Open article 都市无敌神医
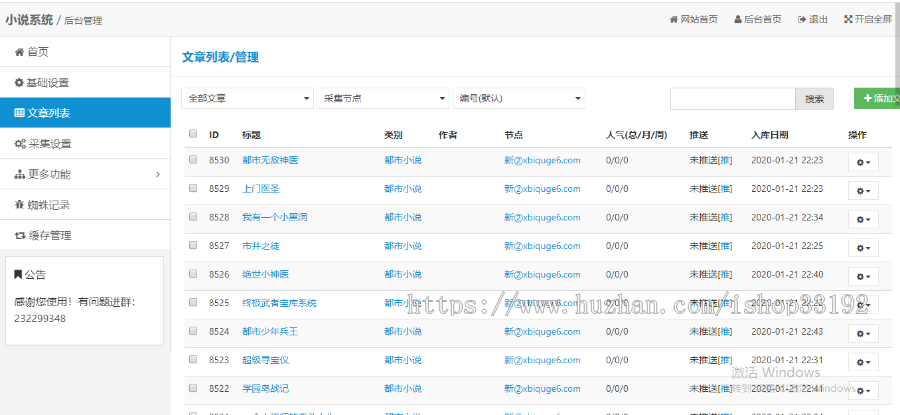Viewport: 900px width, 415px height. point(270,160)
